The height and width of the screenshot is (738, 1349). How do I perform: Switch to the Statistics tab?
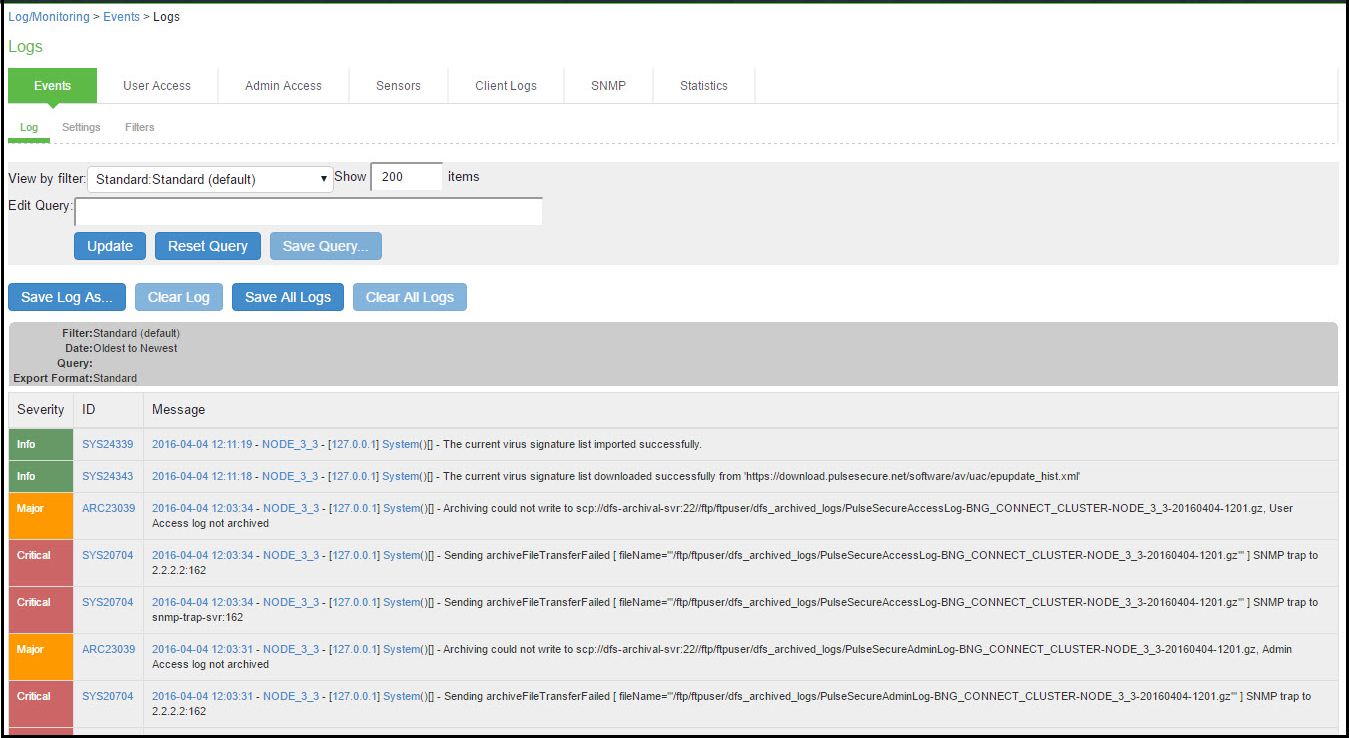click(x=703, y=86)
